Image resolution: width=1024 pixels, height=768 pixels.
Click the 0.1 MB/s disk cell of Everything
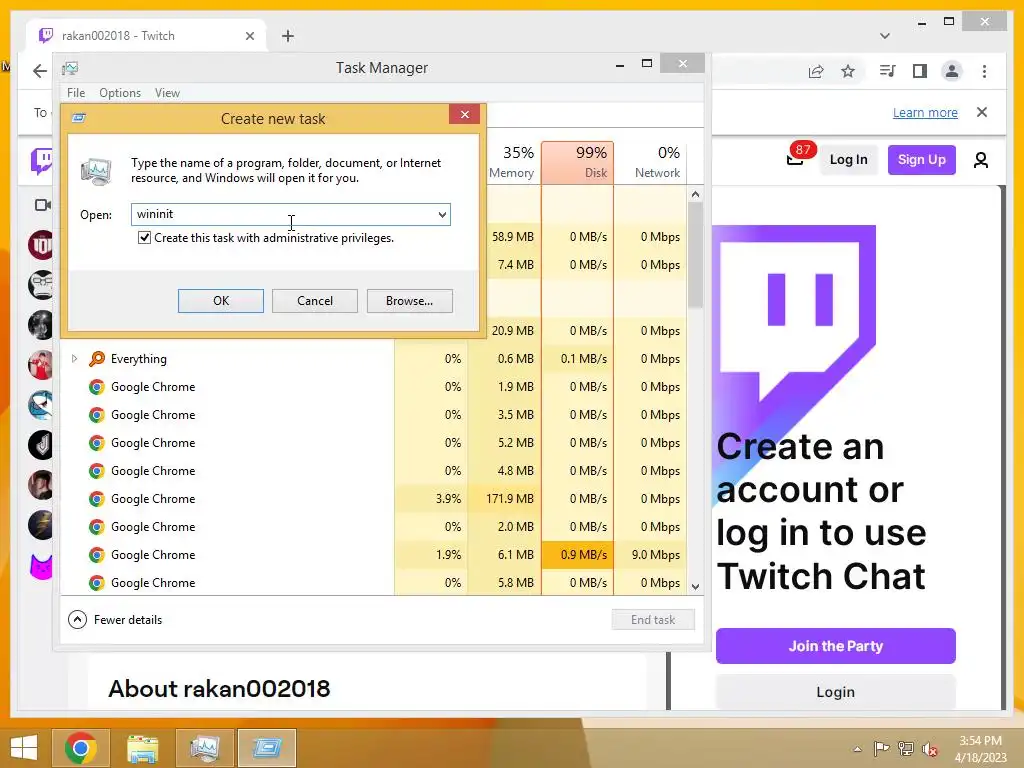click(x=577, y=359)
